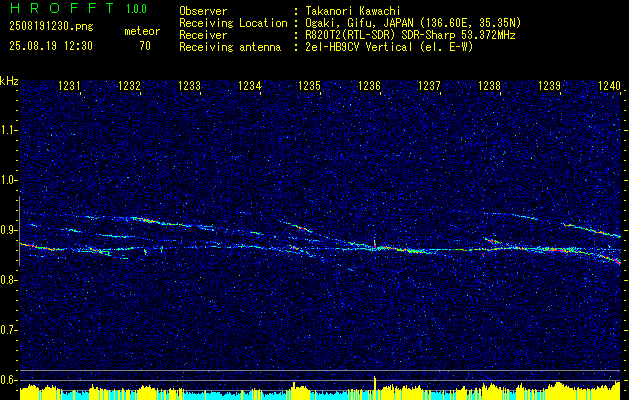
Task: Click the 0.8 kHz axis label
Action: 8,280
